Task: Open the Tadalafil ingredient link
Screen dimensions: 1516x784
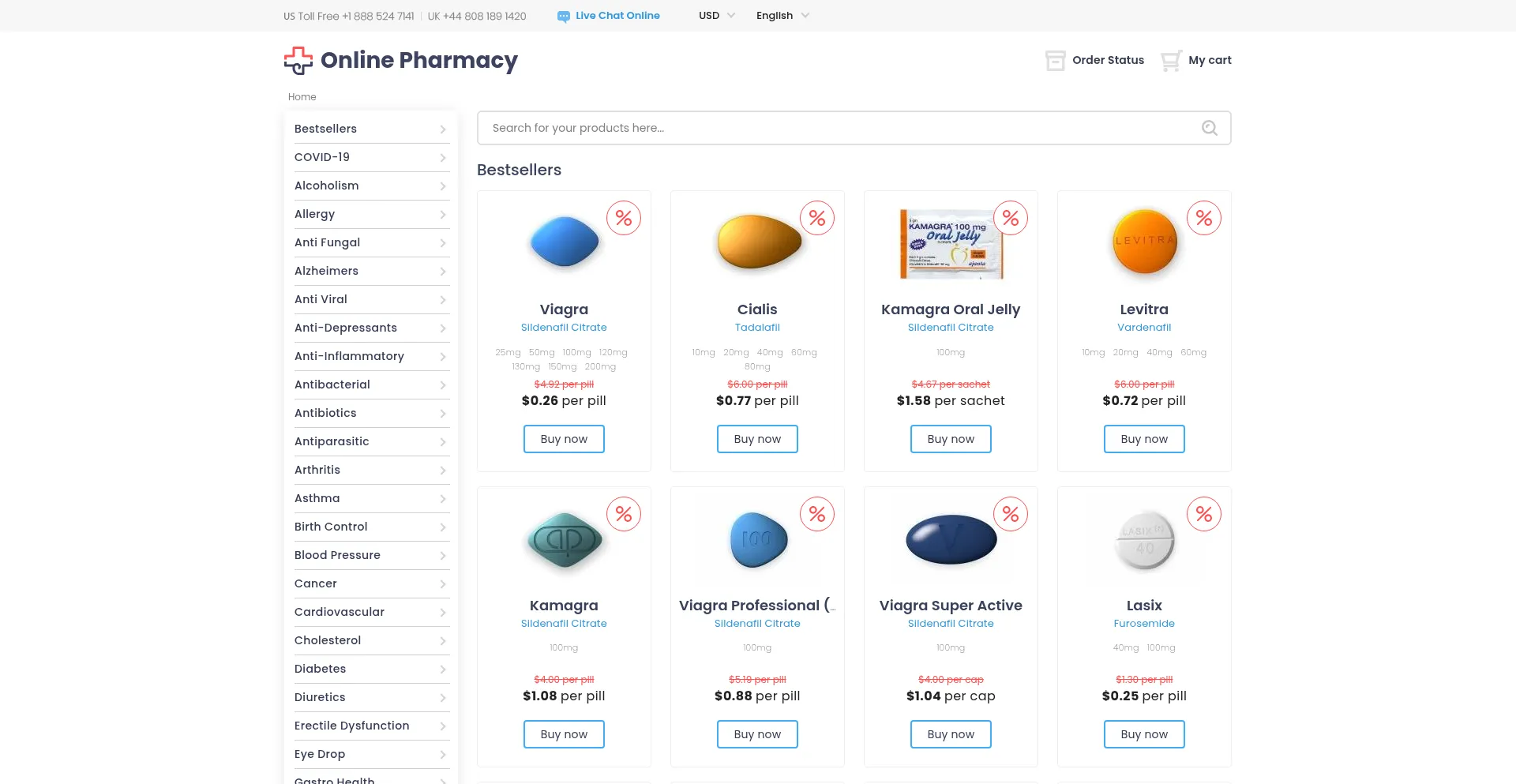Action: coord(757,328)
